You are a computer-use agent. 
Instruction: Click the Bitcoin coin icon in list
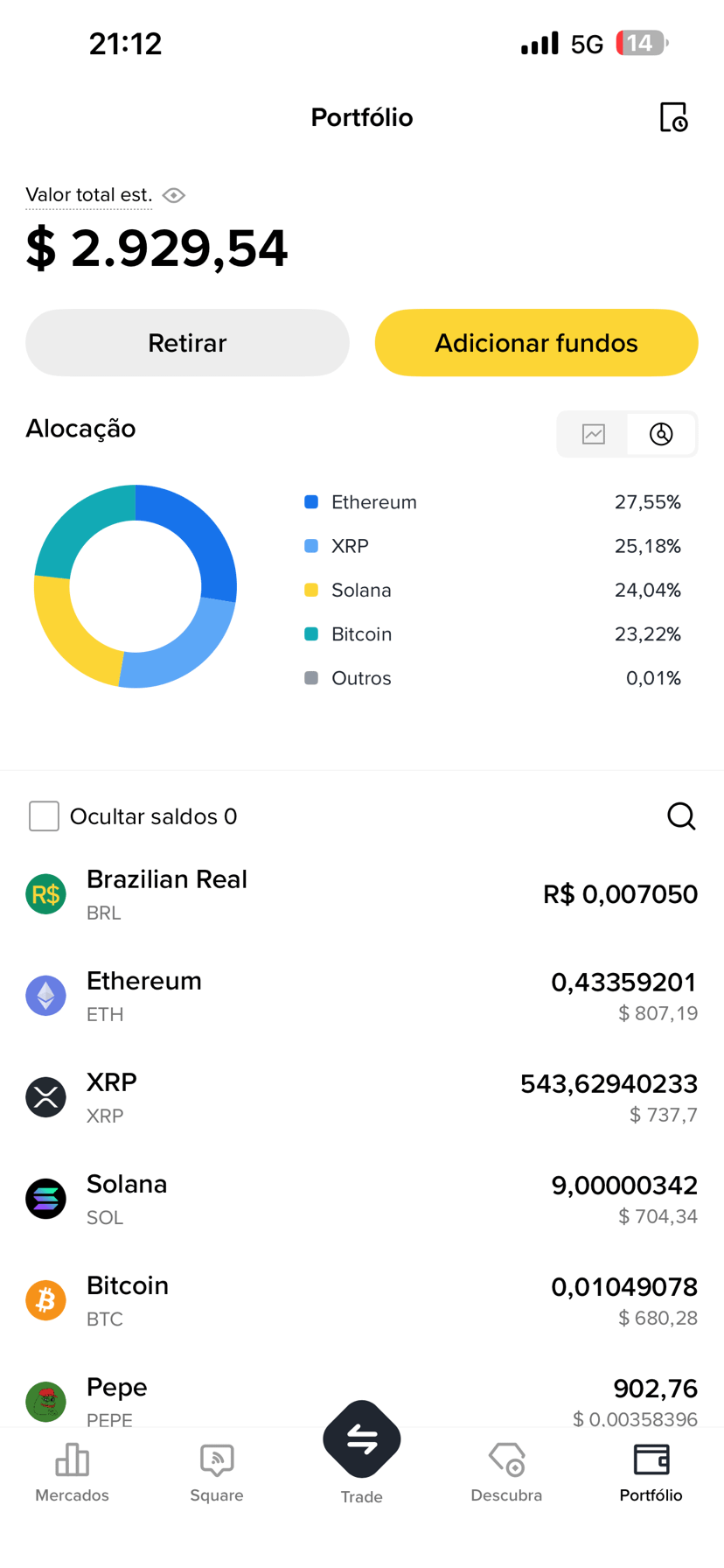tap(45, 1300)
